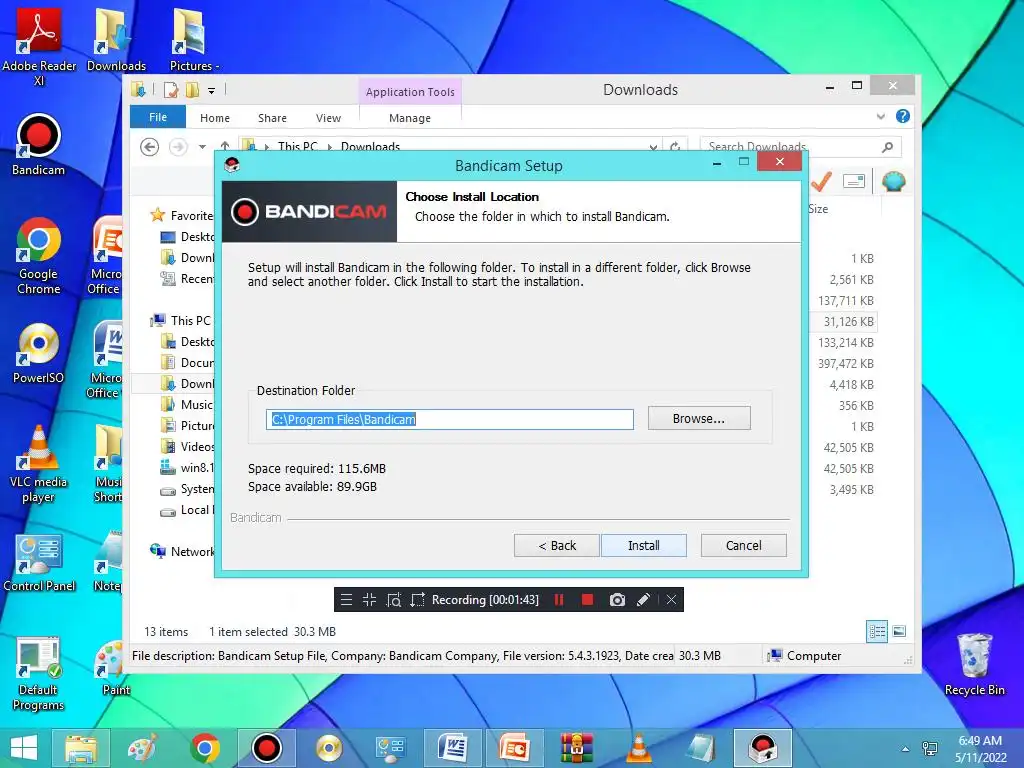Refresh the Downloads folder
This screenshot has height=768, width=1024.
pyautogui.click(x=675, y=146)
